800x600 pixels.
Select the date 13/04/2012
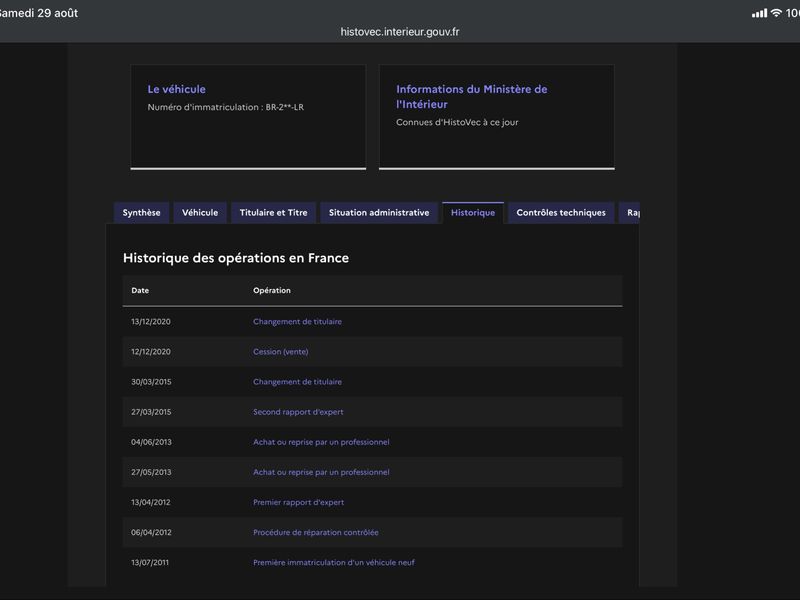click(151, 502)
